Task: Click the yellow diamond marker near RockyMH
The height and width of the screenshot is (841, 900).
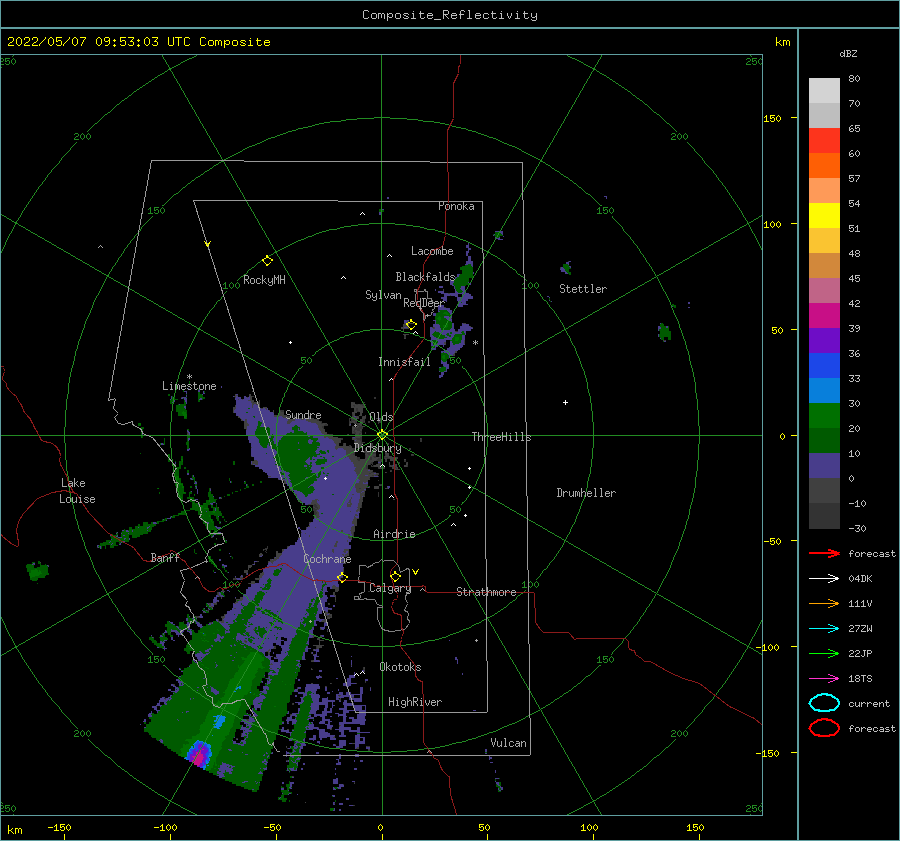Action: click(267, 261)
